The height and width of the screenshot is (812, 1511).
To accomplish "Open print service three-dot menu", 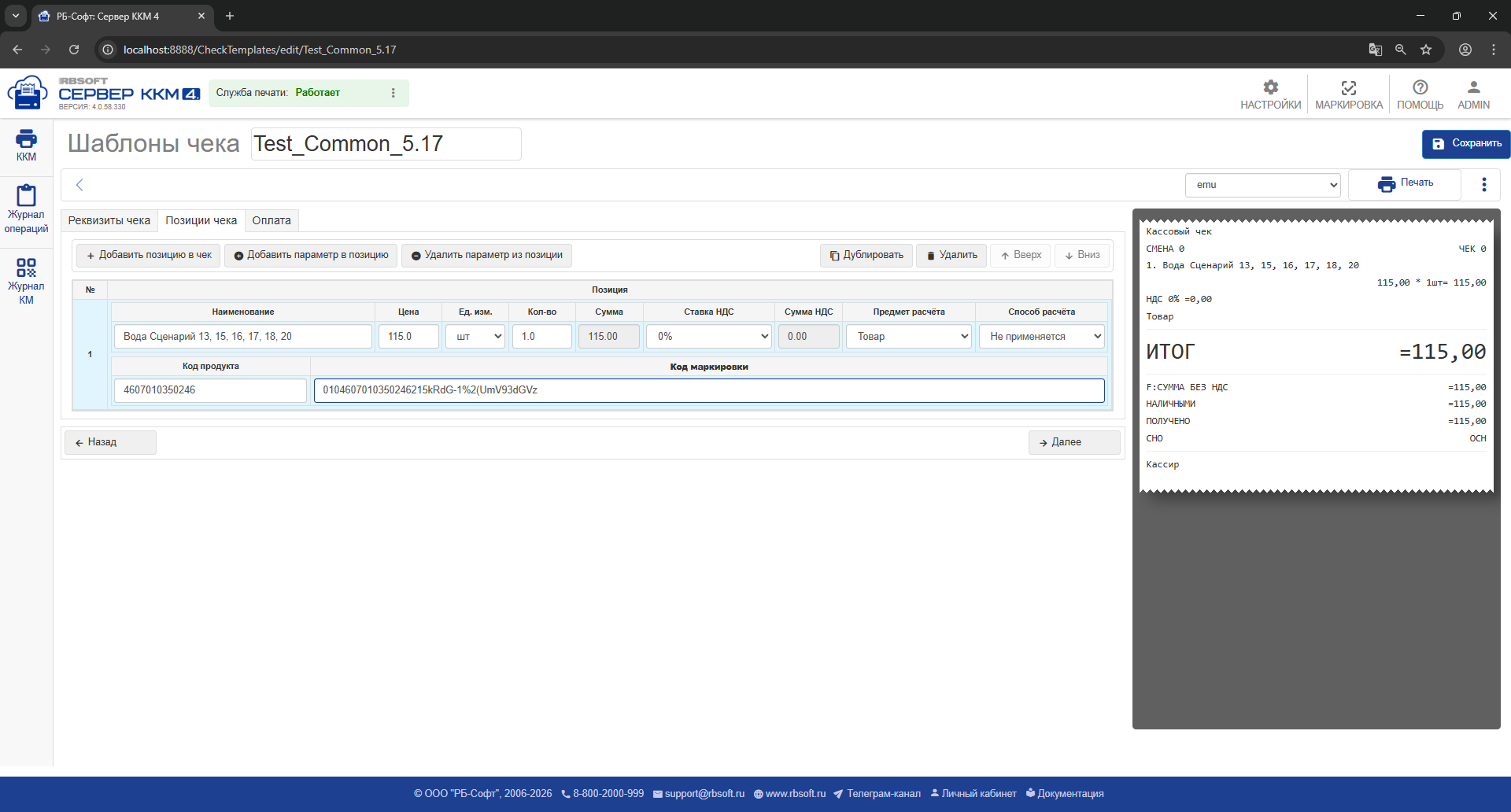I will click(x=393, y=93).
